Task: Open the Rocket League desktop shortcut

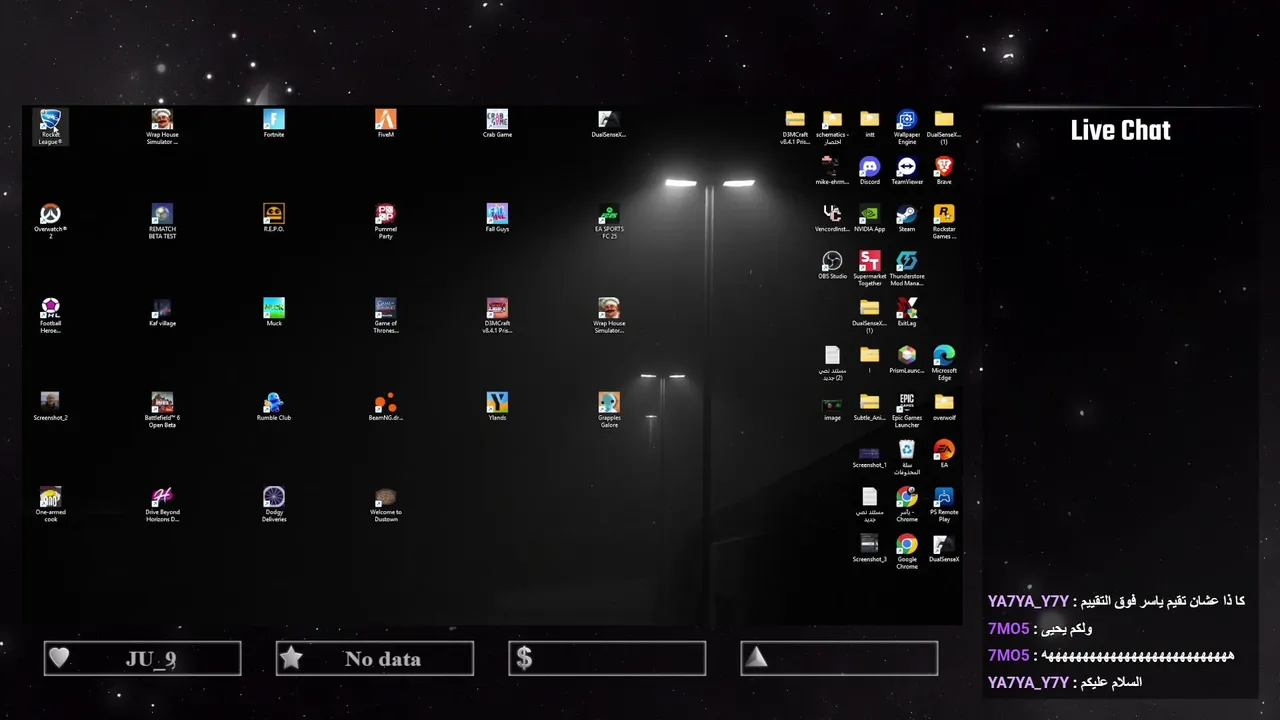Action: 50,127
